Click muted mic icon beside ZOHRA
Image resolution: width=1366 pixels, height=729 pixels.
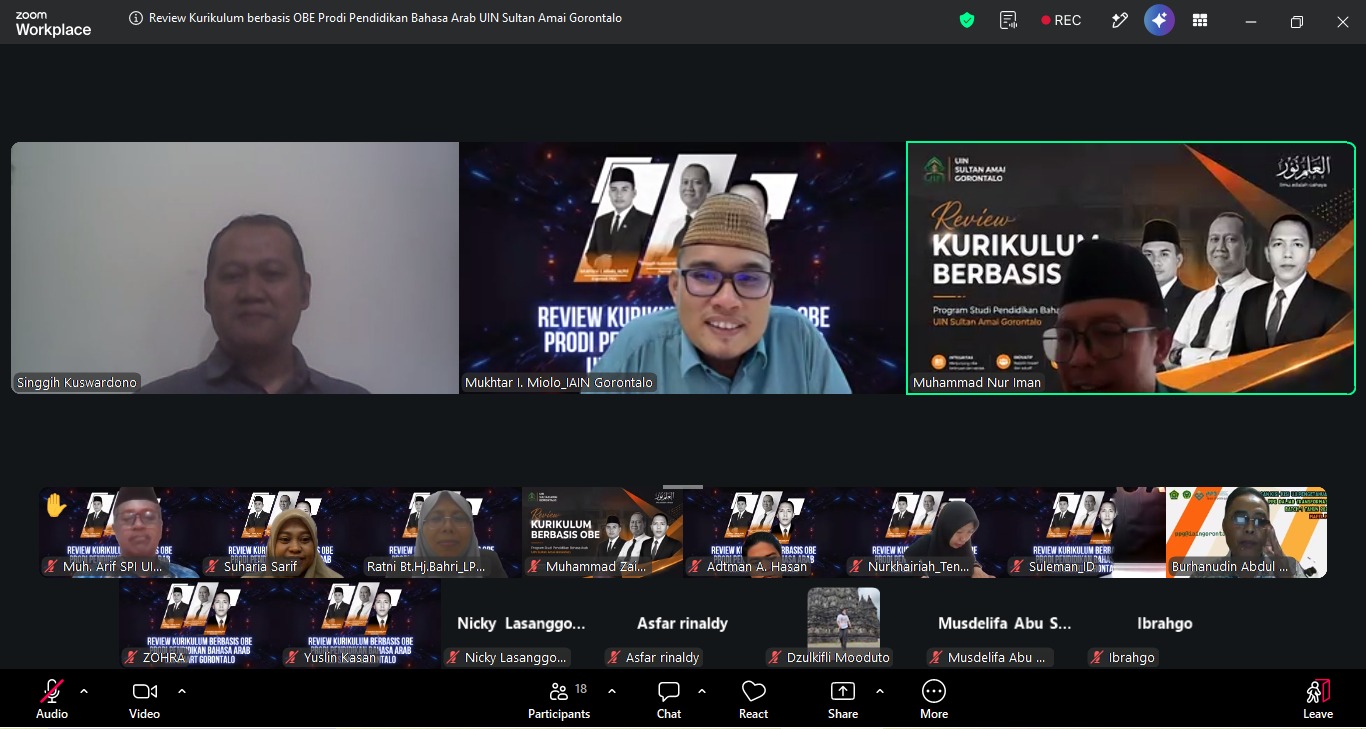(132, 657)
